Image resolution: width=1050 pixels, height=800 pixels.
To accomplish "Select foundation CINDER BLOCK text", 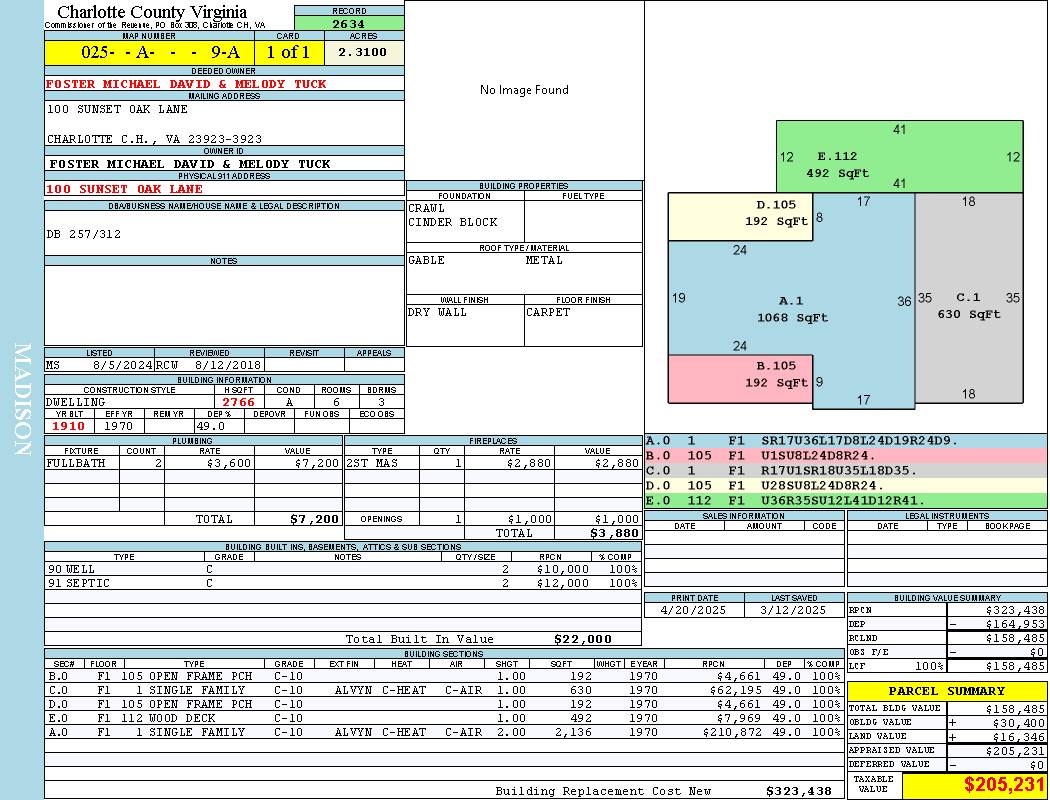I will pos(453,222).
